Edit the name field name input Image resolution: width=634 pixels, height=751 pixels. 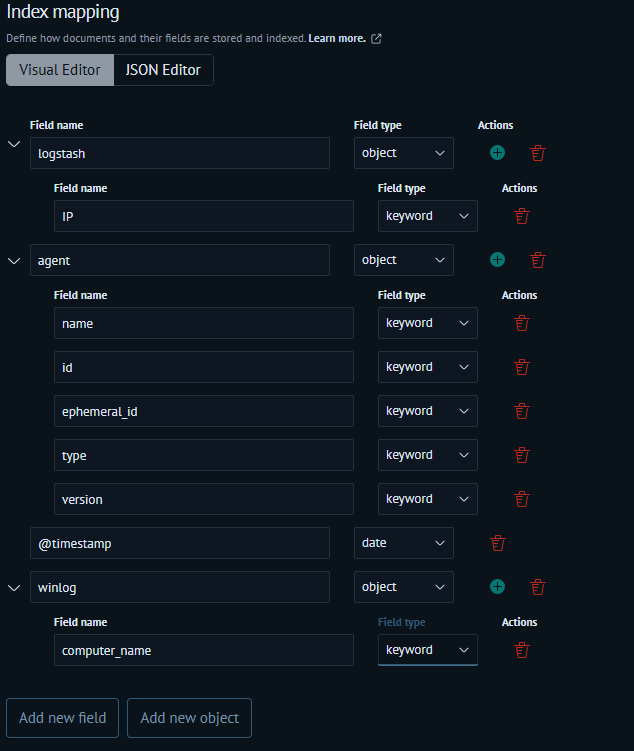[x=204, y=323]
